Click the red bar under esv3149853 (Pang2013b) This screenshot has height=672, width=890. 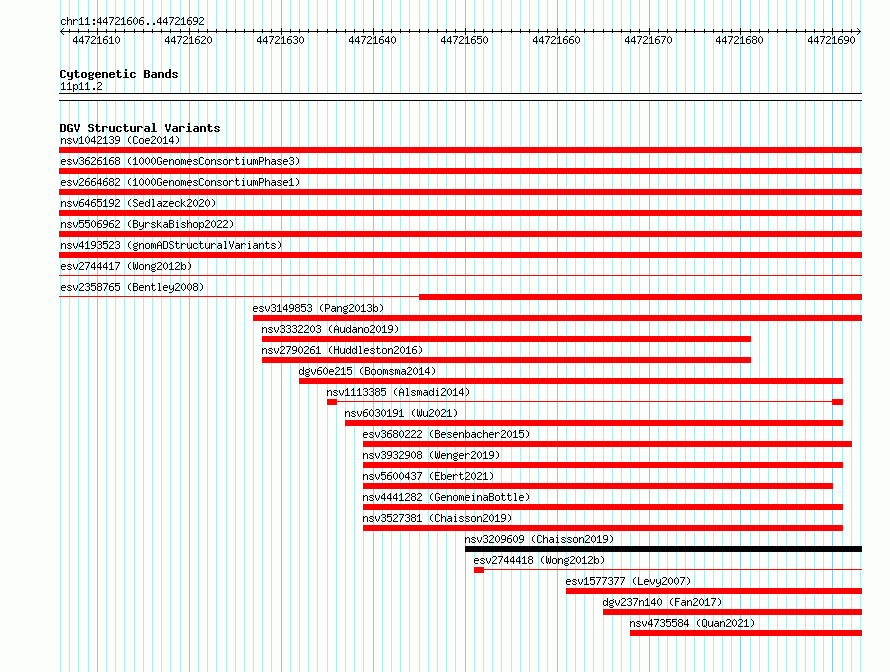(557, 318)
